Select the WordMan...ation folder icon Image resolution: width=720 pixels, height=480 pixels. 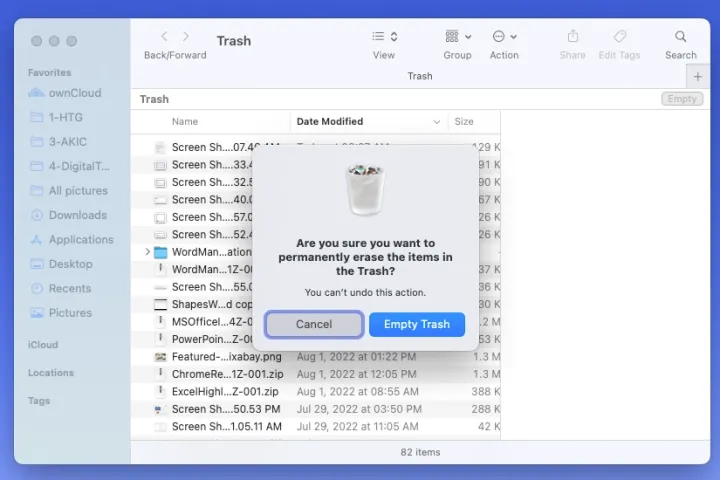pos(160,252)
